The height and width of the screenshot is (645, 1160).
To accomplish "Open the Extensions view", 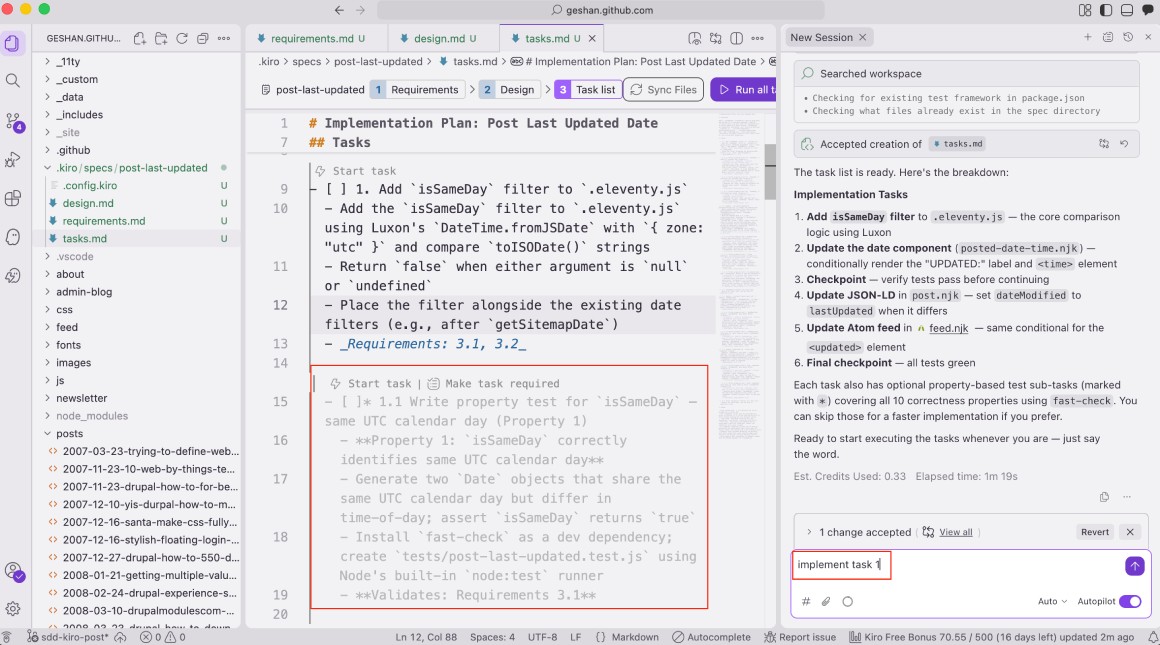I will pos(13,198).
